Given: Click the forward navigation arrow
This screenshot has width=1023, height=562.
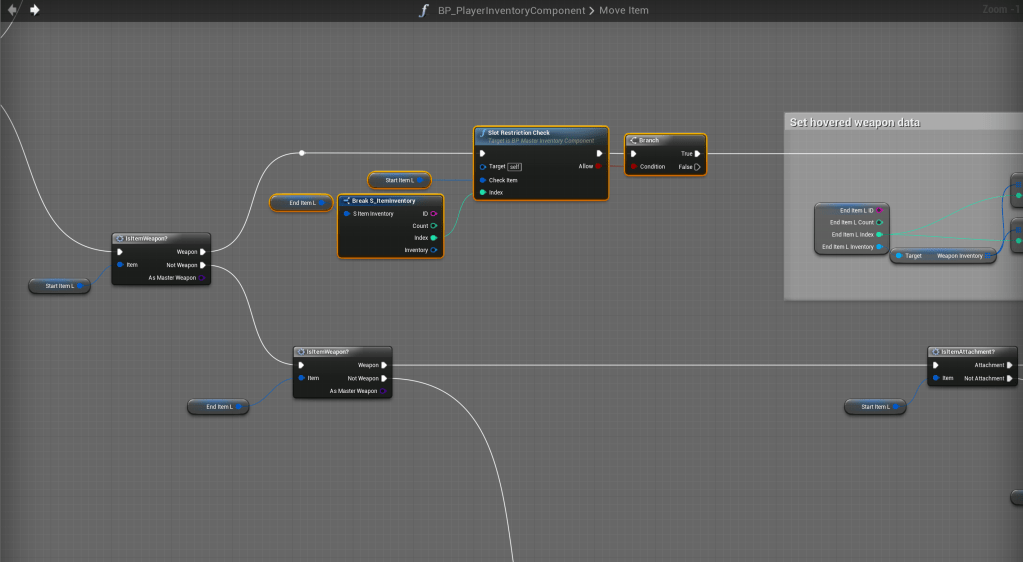Looking at the screenshot, I should coord(35,10).
